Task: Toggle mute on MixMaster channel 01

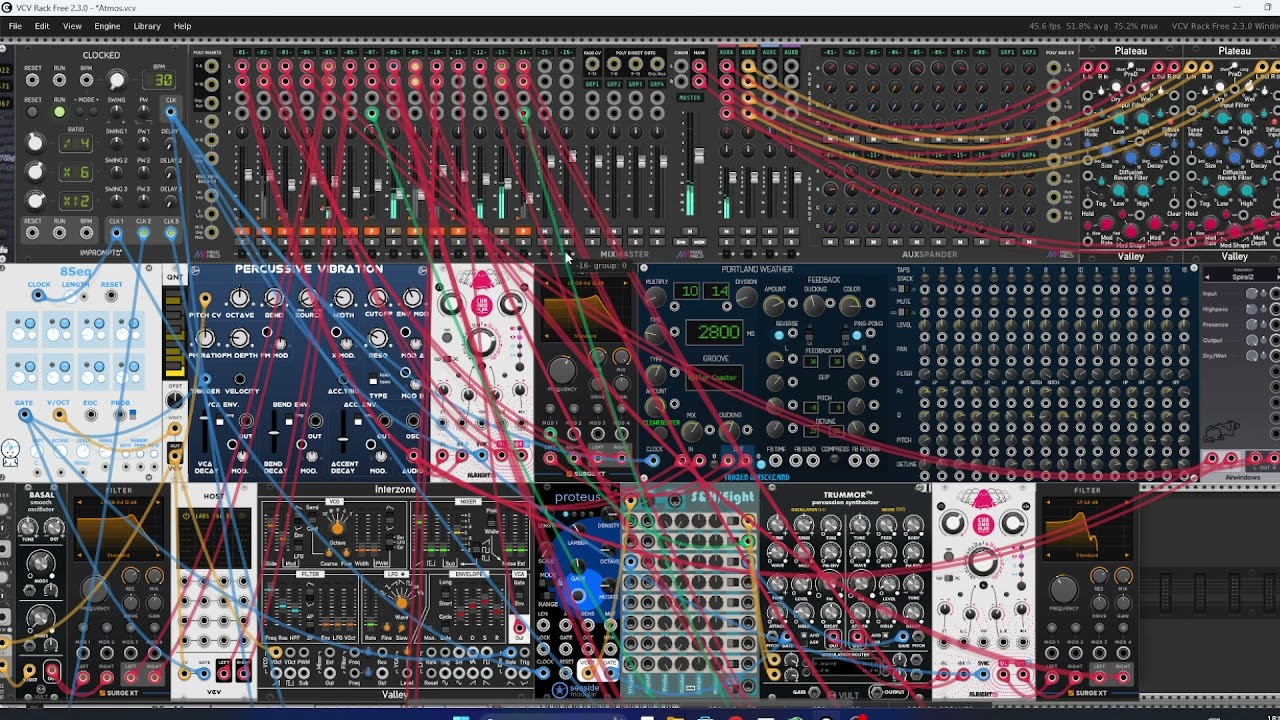Action: [x=242, y=230]
